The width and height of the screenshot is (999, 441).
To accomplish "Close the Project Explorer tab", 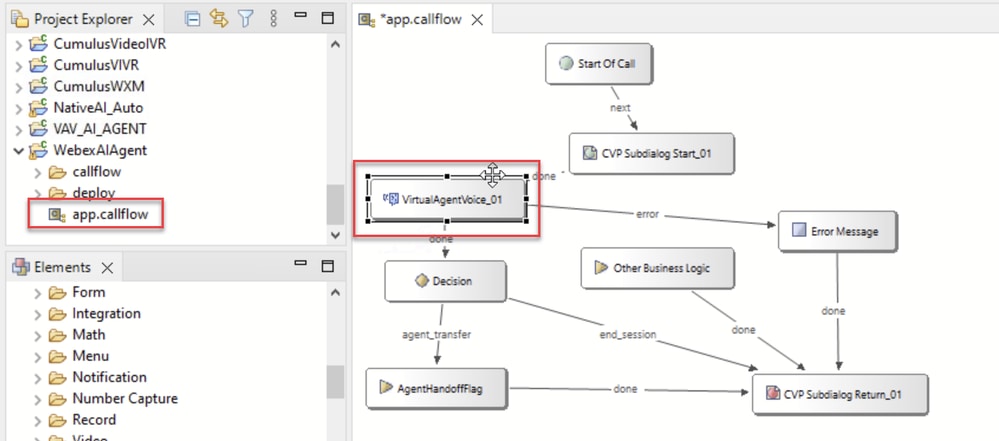I will 148,20.
